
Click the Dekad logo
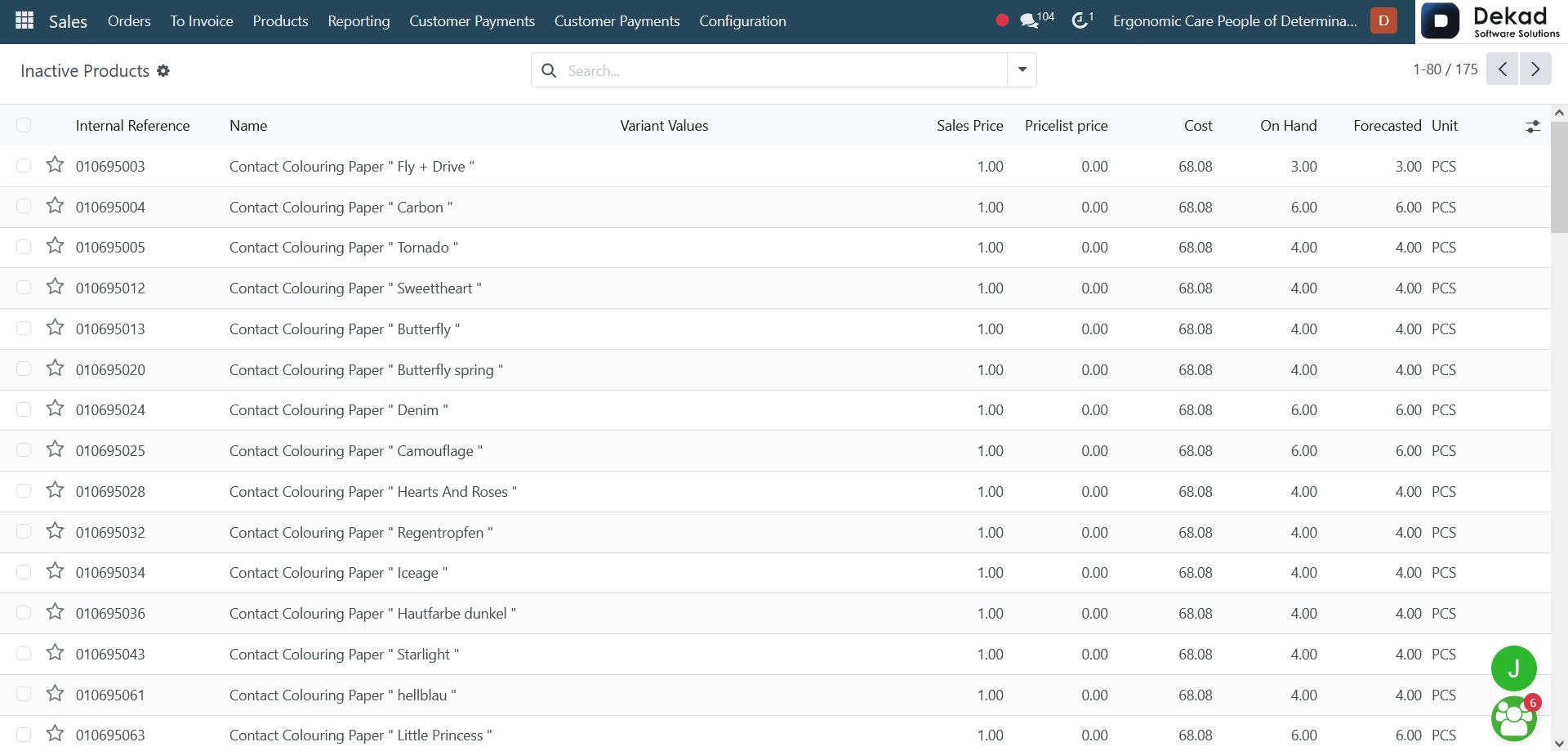1491,21
